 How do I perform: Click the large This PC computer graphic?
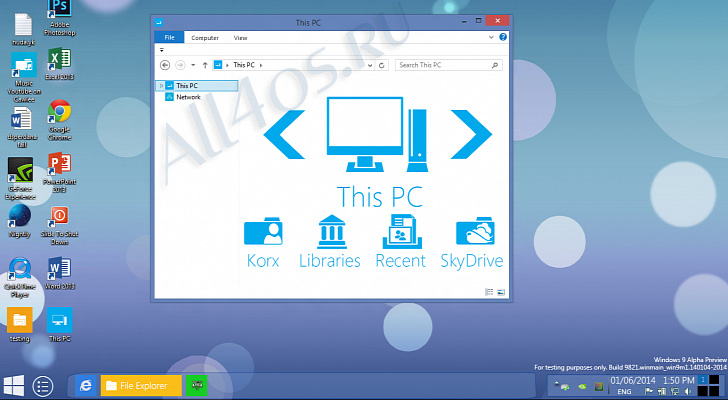point(377,135)
